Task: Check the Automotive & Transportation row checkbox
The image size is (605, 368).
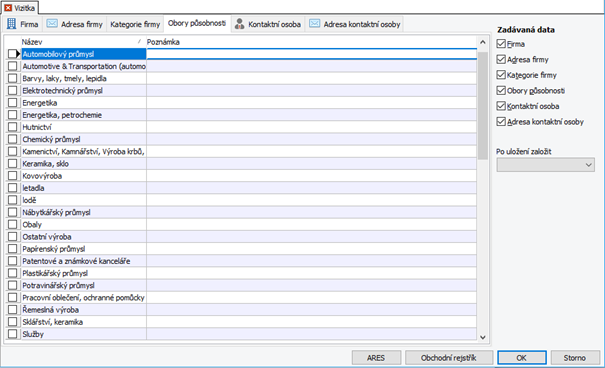Action: point(12,66)
